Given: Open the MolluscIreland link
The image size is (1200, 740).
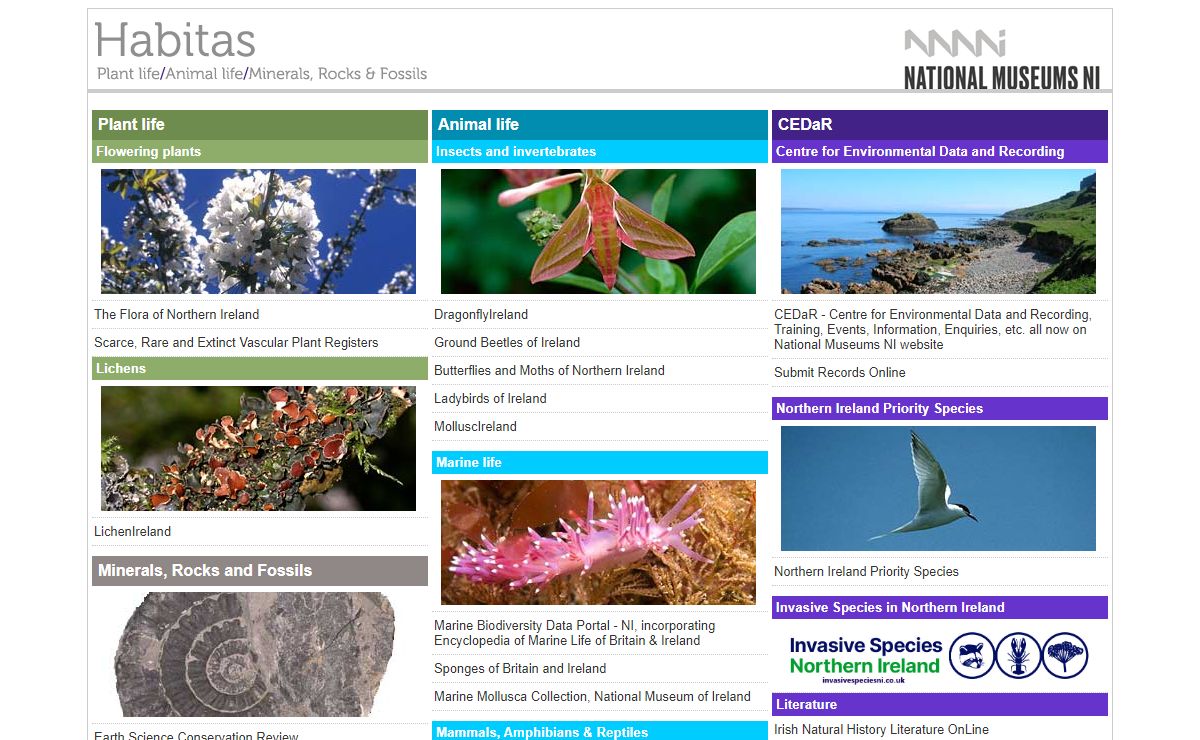Looking at the screenshot, I should tap(475, 426).
